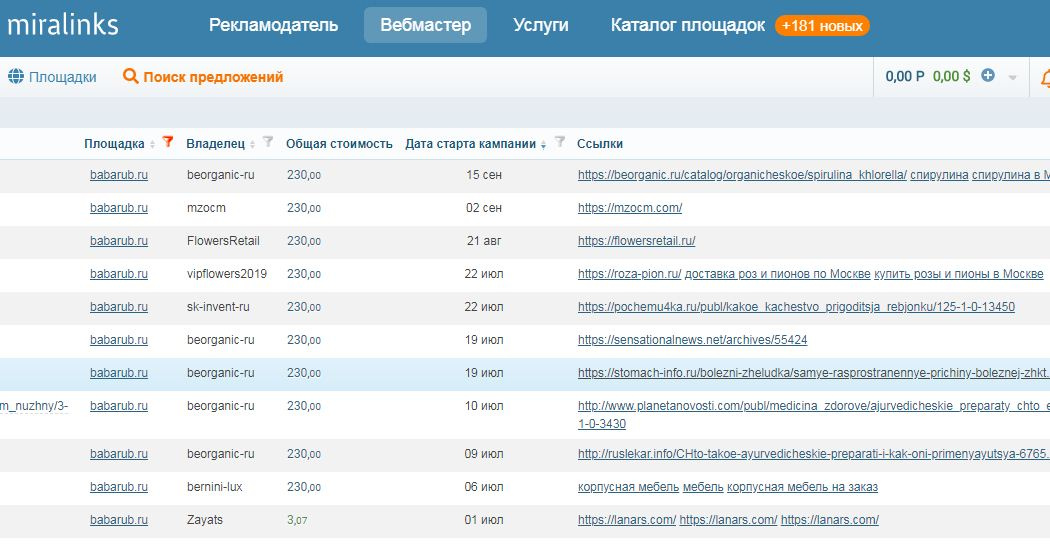Open Каталог площадок
1050x544 pixels.
pos(688,25)
